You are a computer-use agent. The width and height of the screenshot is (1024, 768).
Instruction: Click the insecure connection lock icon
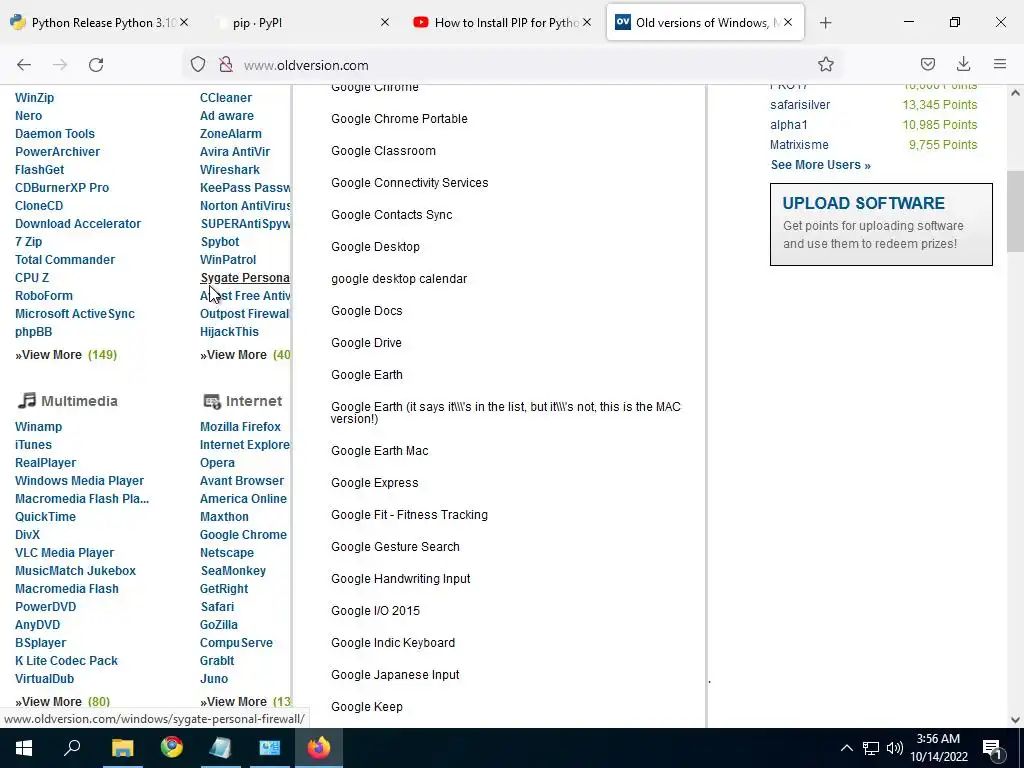[x=226, y=64]
